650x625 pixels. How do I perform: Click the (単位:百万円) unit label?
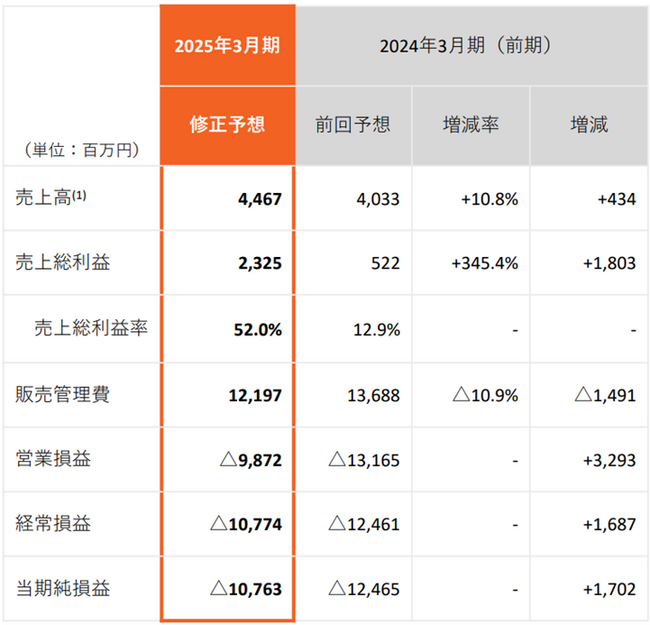(x=82, y=150)
